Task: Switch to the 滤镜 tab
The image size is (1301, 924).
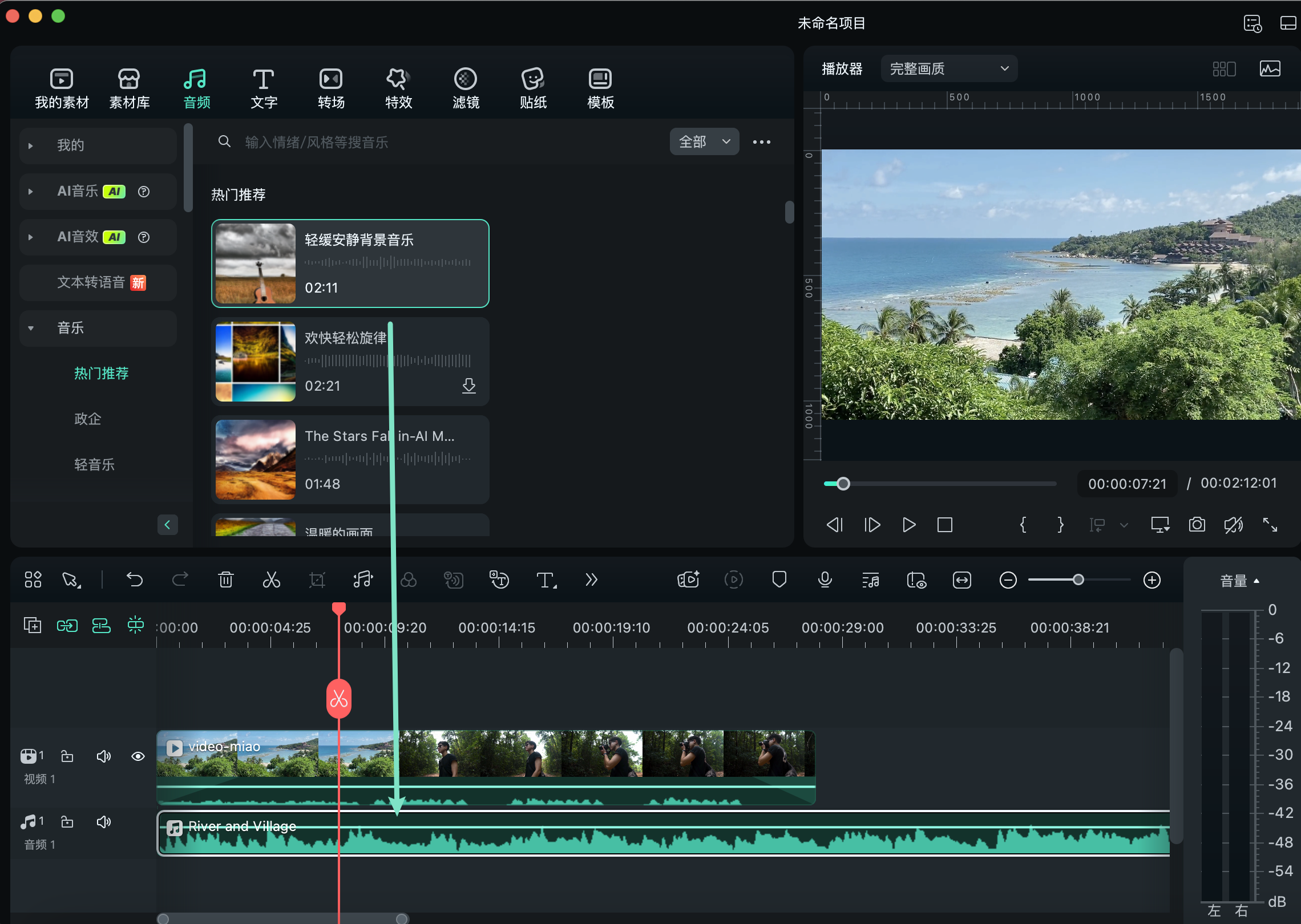Action: (466, 89)
